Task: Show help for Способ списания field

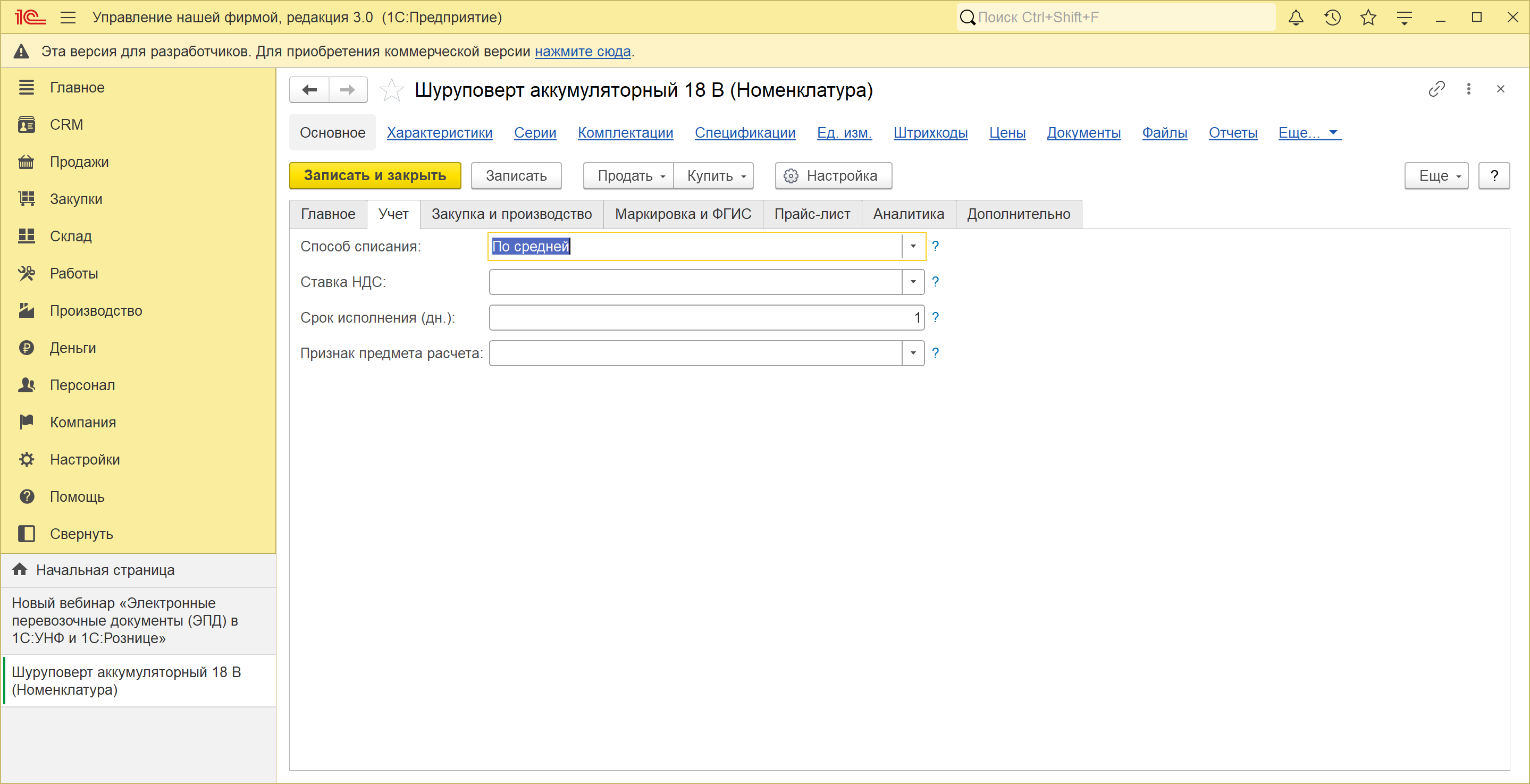Action: [x=936, y=247]
